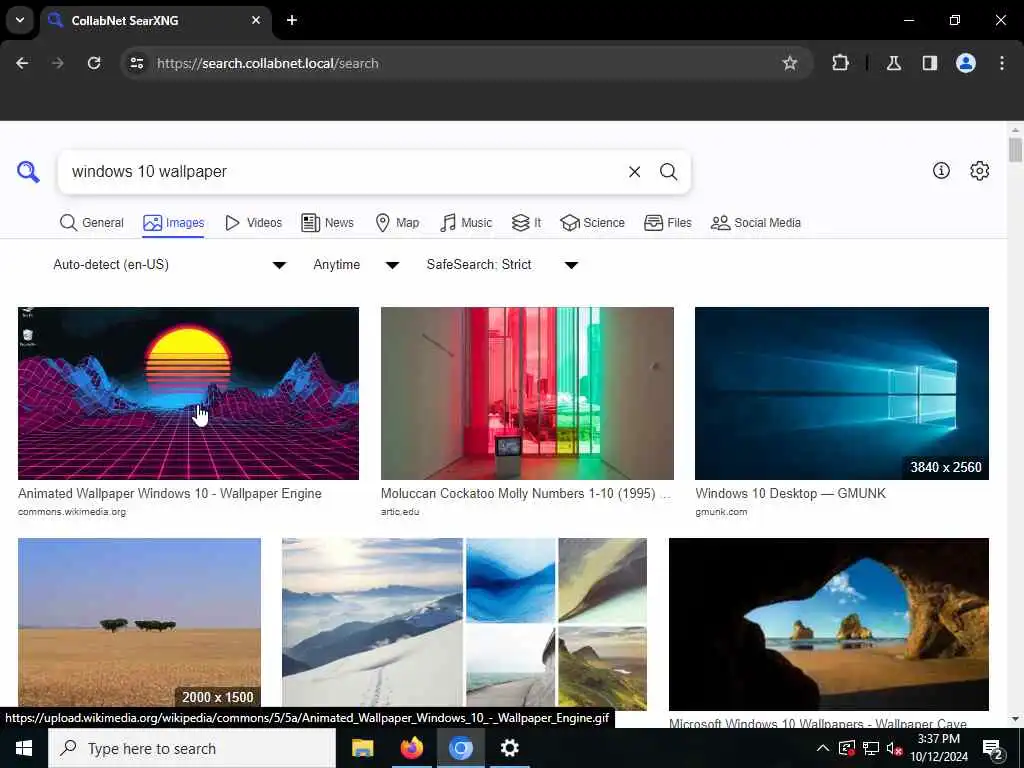Open a new tab with the plus button
Screen dimensions: 1024x768
[x=292, y=20]
